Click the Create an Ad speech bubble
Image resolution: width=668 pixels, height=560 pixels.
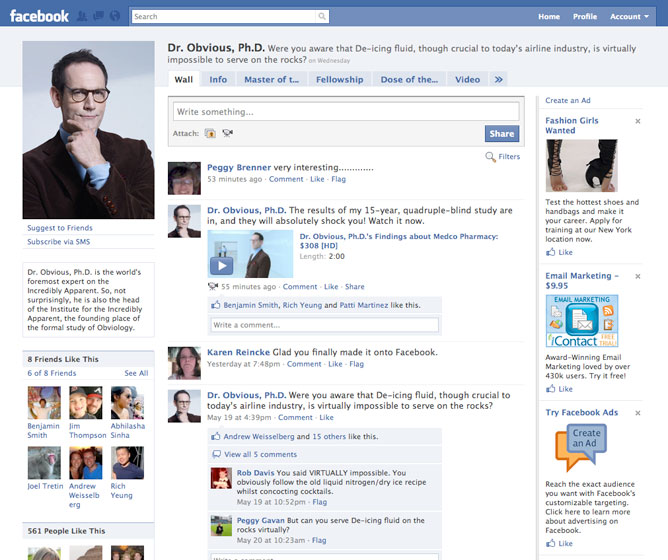581,447
